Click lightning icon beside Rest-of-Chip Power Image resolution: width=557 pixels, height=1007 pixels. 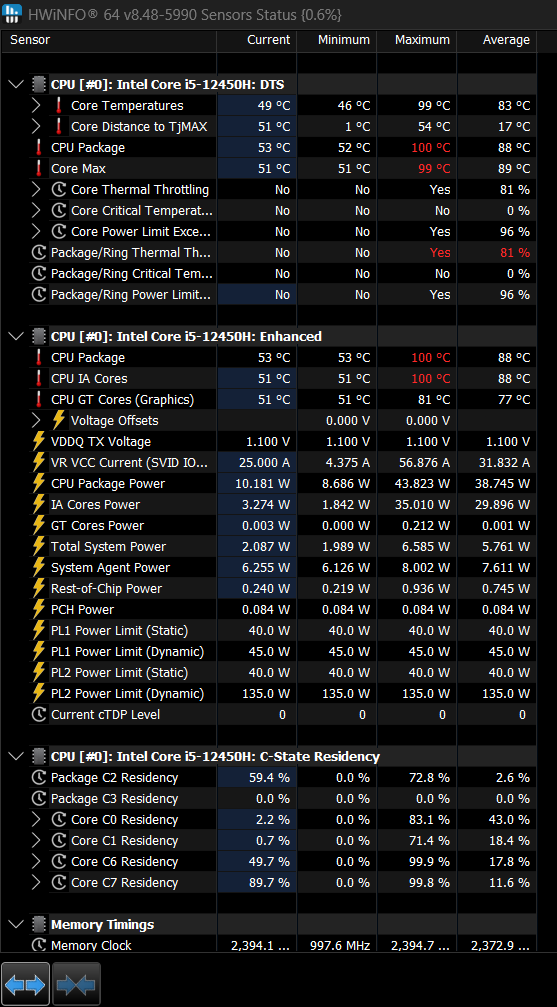[x=39, y=589]
